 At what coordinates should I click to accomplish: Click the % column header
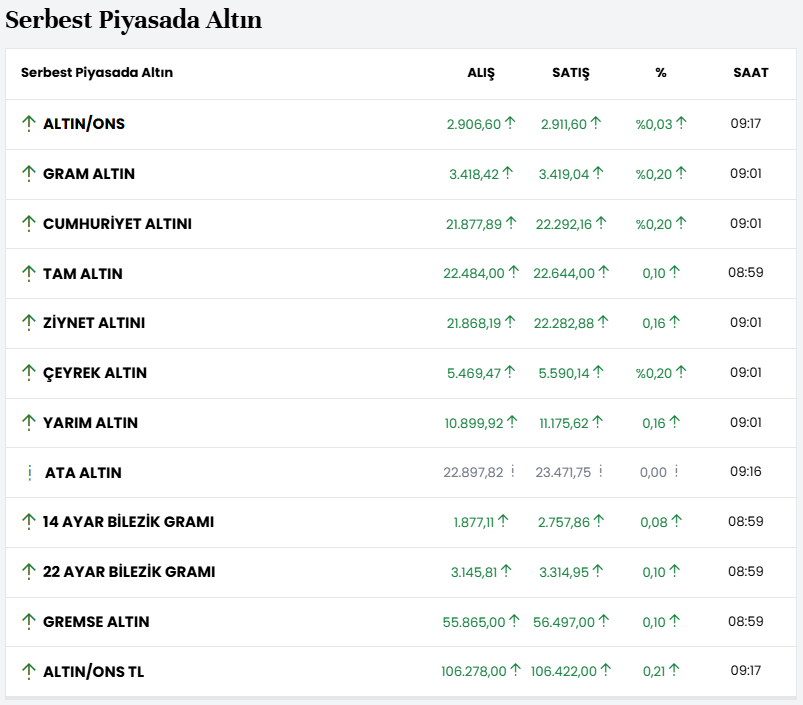pos(661,73)
